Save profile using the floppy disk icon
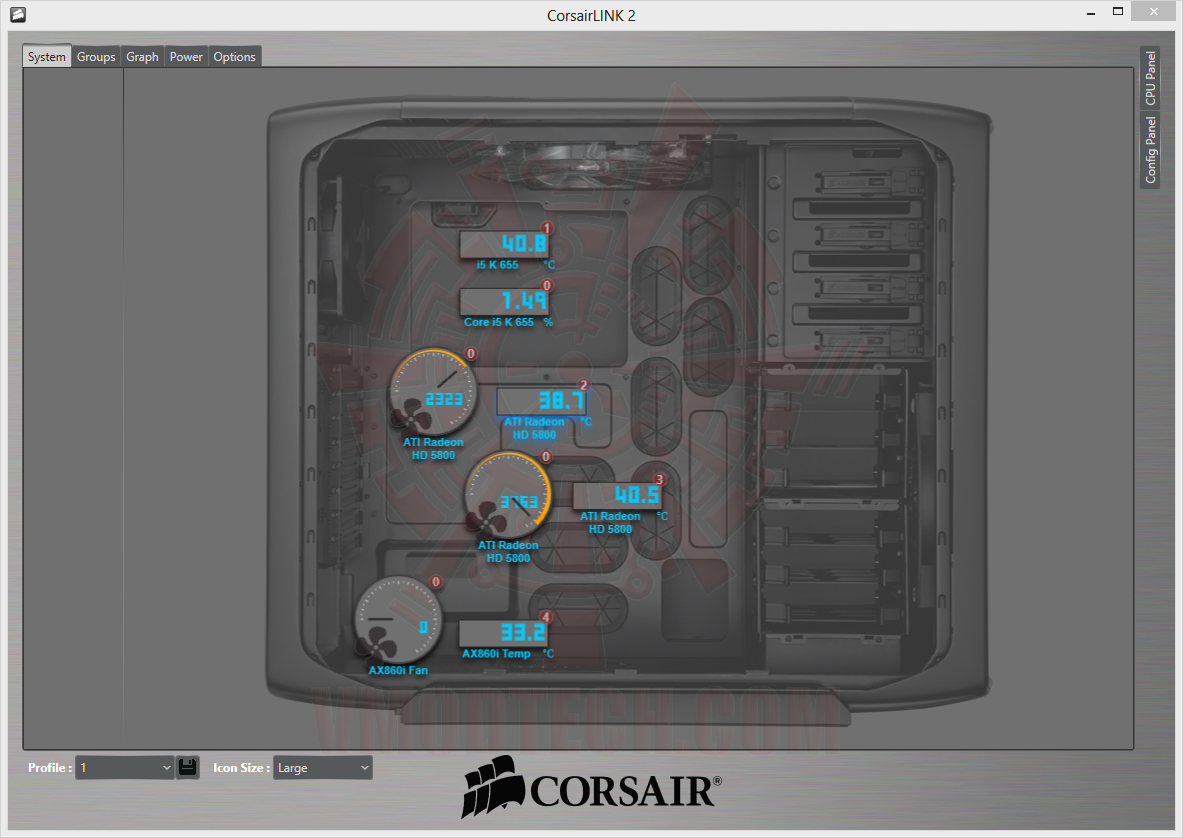Viewport: 1183px width, 838px height. 188,768
